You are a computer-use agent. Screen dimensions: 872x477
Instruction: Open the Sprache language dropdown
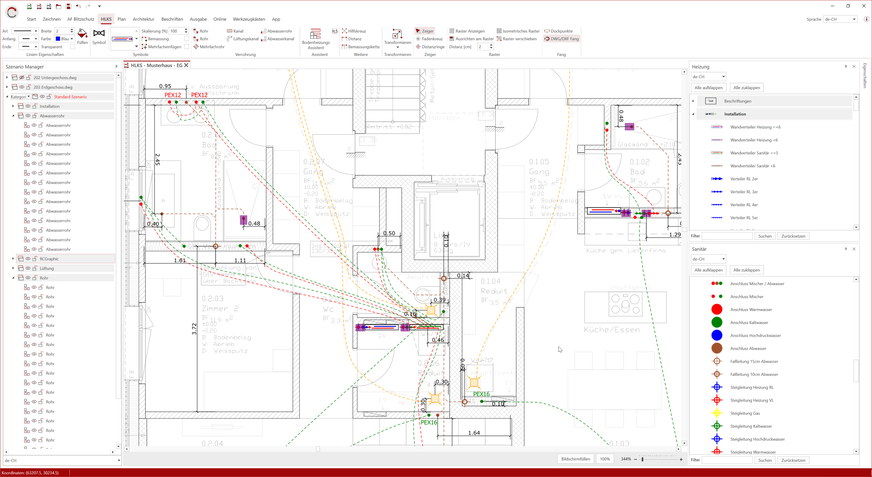[840, 19]
